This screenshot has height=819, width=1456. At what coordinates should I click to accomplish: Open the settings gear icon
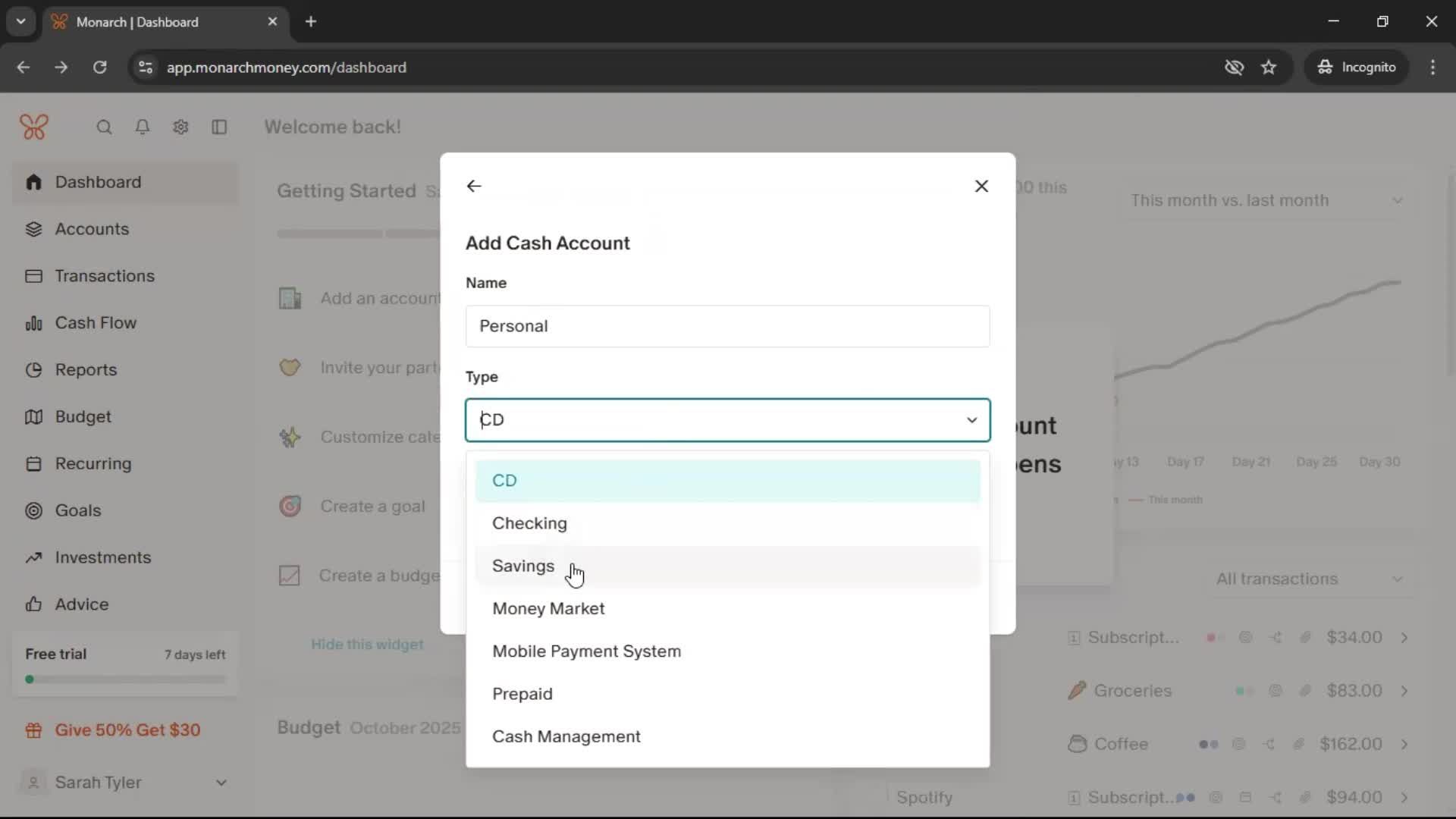tap(180, 127)
